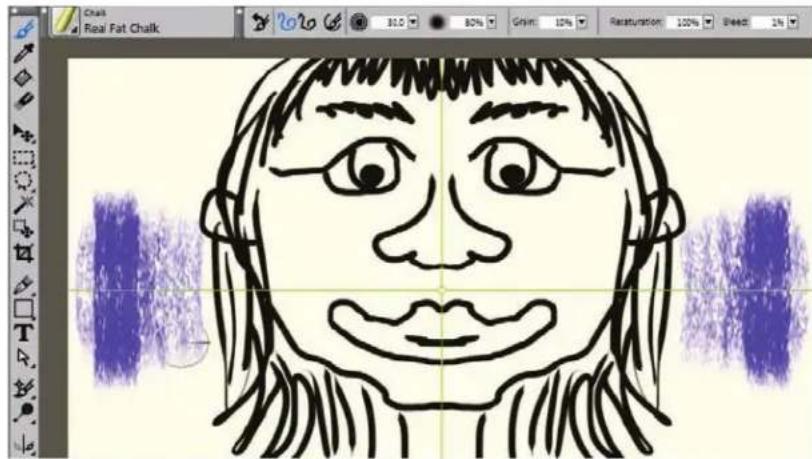
Task: Select the Selection Adjuster tool
Action: 24,228
